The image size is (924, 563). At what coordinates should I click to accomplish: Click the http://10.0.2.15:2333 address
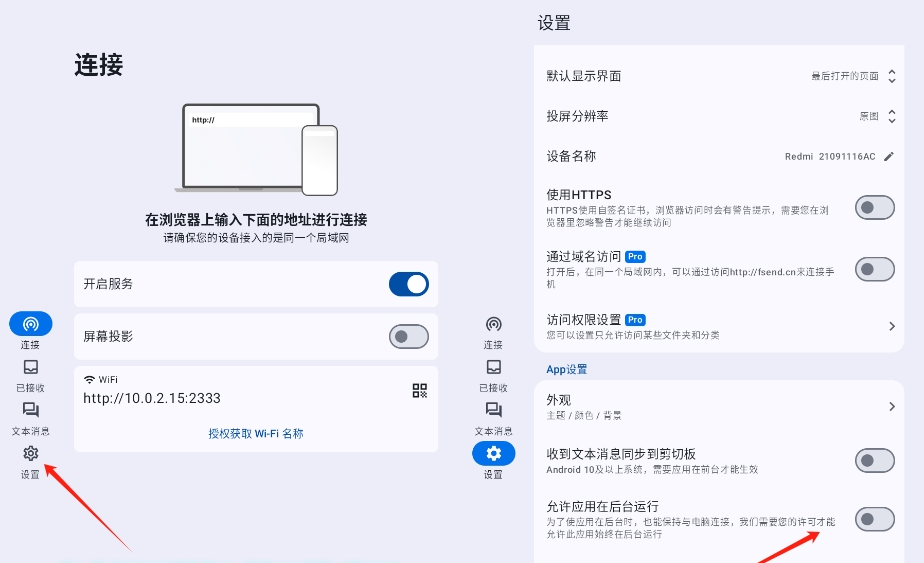[152, 398]
